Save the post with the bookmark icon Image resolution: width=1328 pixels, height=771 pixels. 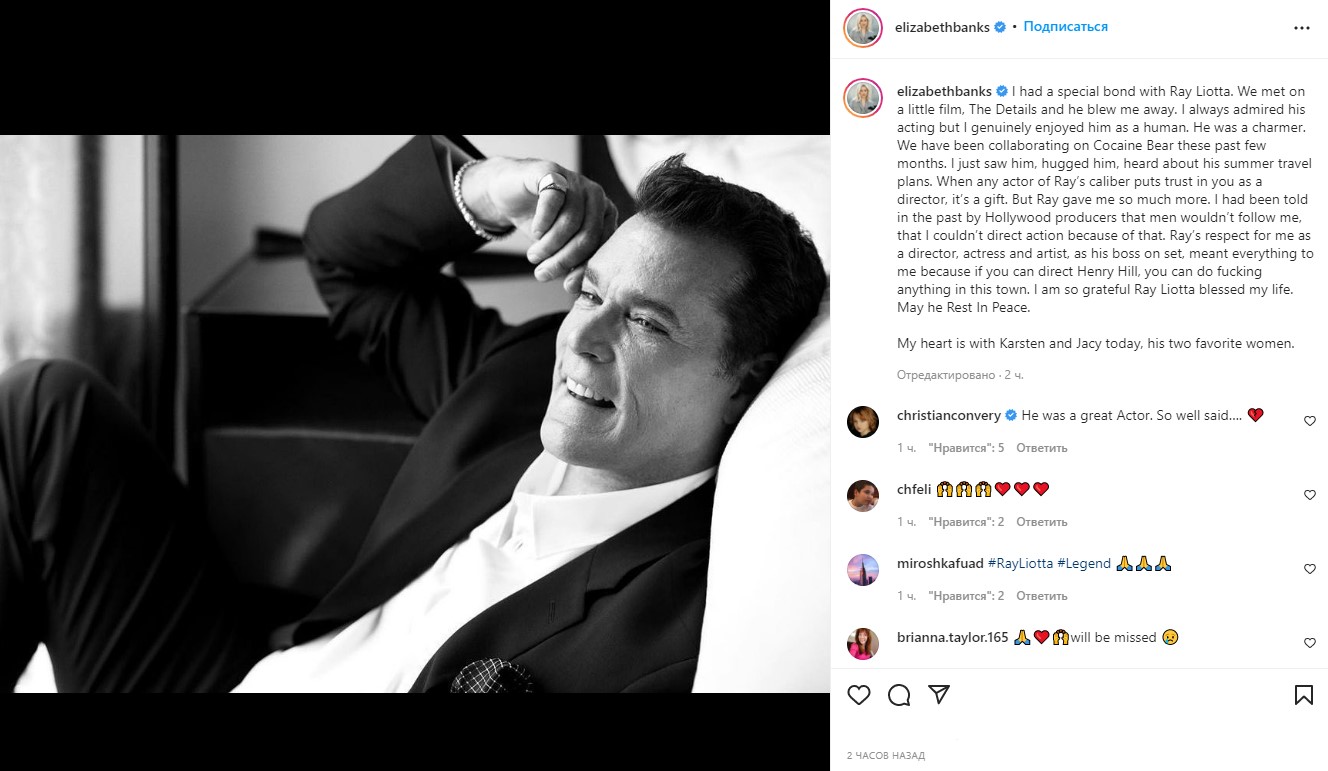coord(1304,695)
